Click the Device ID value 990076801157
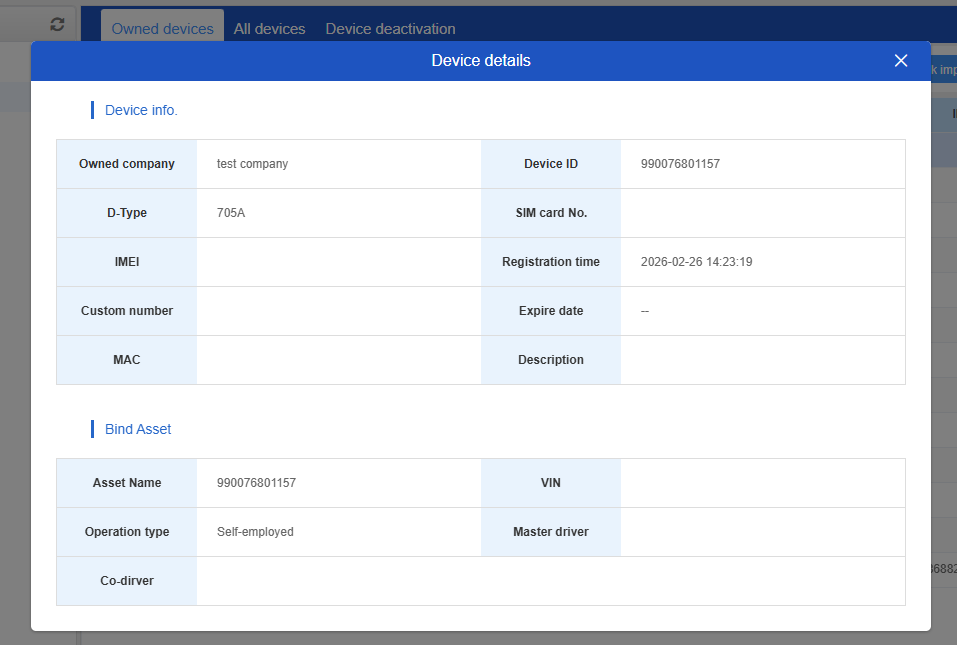The image size is (957, 645). [680, 164]
